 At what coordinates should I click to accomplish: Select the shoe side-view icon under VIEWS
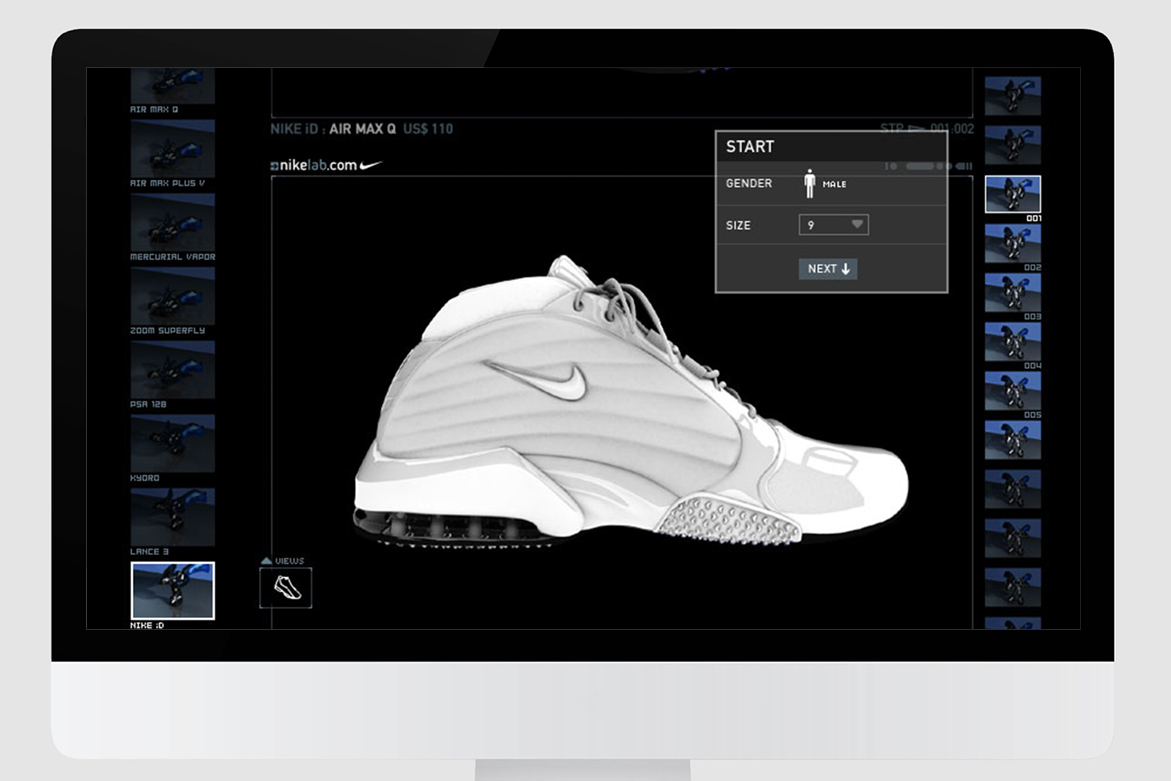point(286,588)
